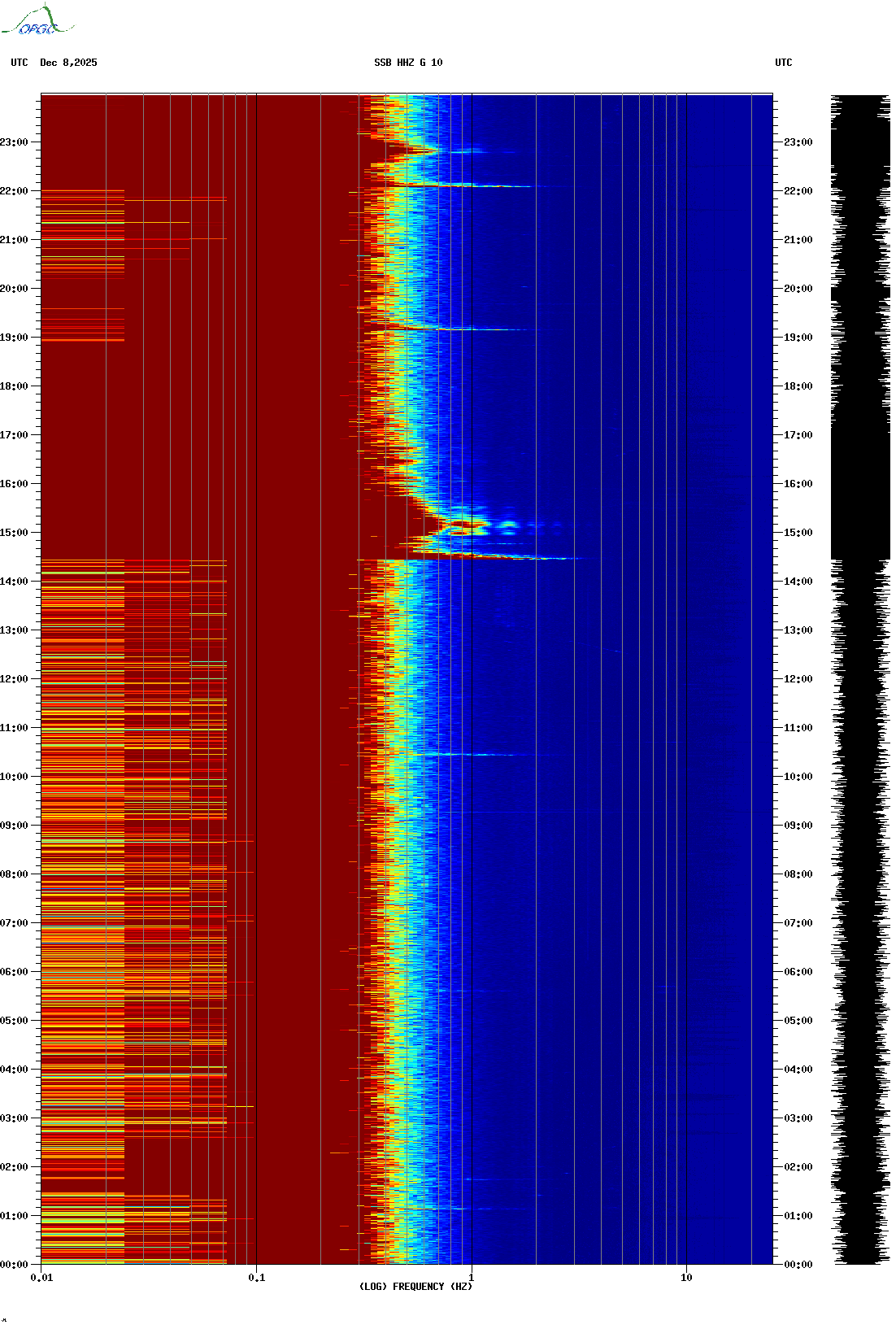Click the left axis '05:00' time label
This screenshot has height=1329, width=896.
[x=14, y=1021]
